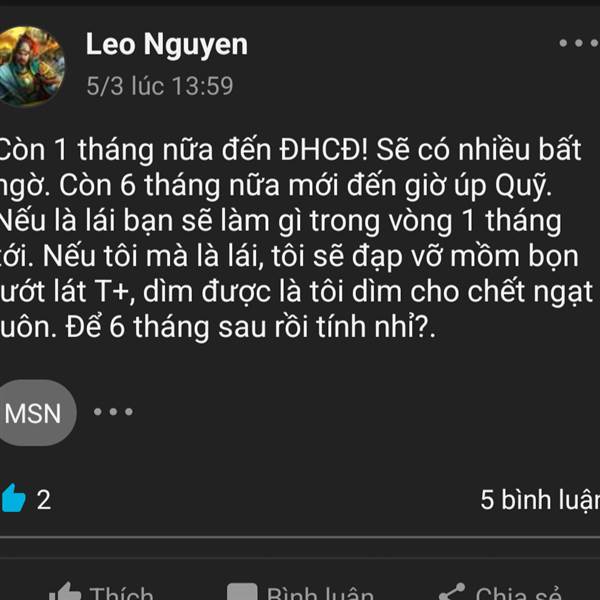600x600 pixels.
Task: Open Leo Nguyen's profile picture
Action: coord(29,66)
